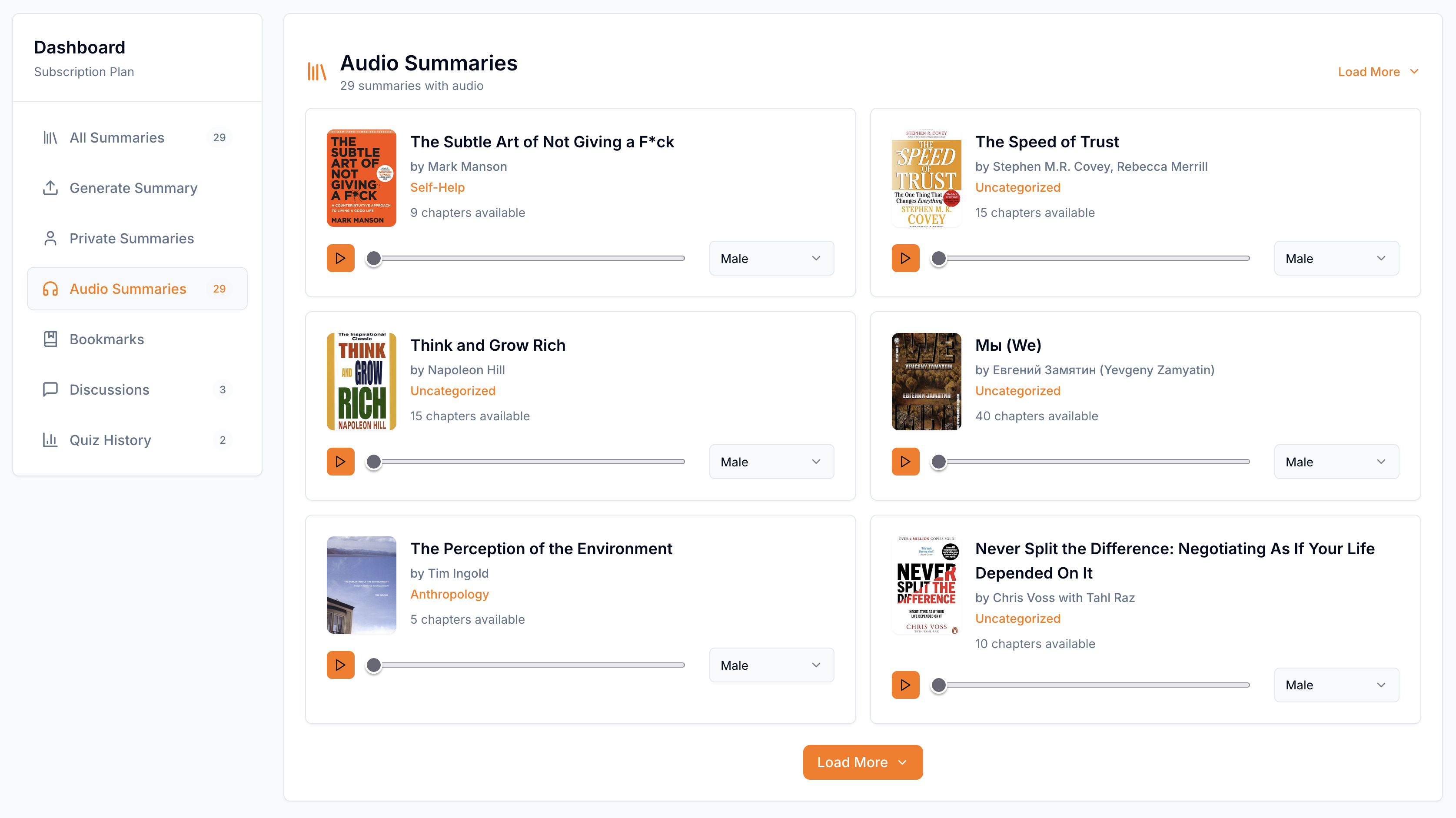Expand Male voice selector for Think and Grow Rich
This screenshot has height=818, width=1456.
coord(771,462)
